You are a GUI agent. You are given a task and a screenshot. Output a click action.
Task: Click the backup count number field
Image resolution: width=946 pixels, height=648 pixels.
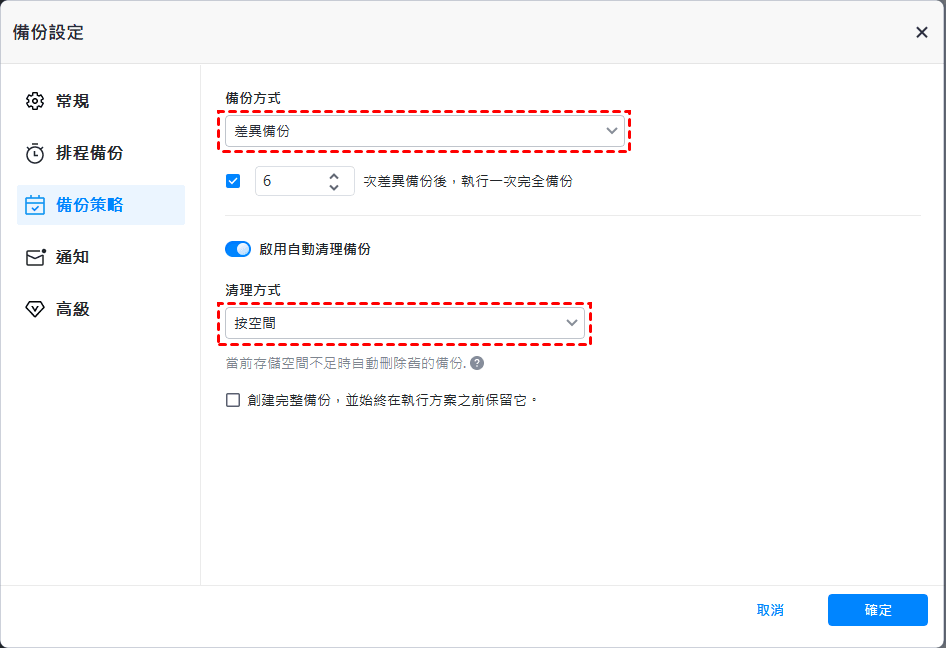click(290, 181)
